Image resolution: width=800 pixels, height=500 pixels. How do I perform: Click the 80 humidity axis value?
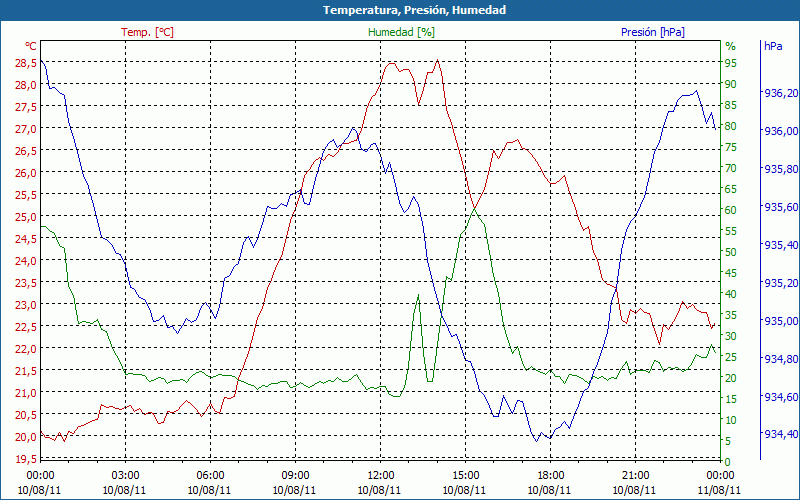tap(731, 126)
